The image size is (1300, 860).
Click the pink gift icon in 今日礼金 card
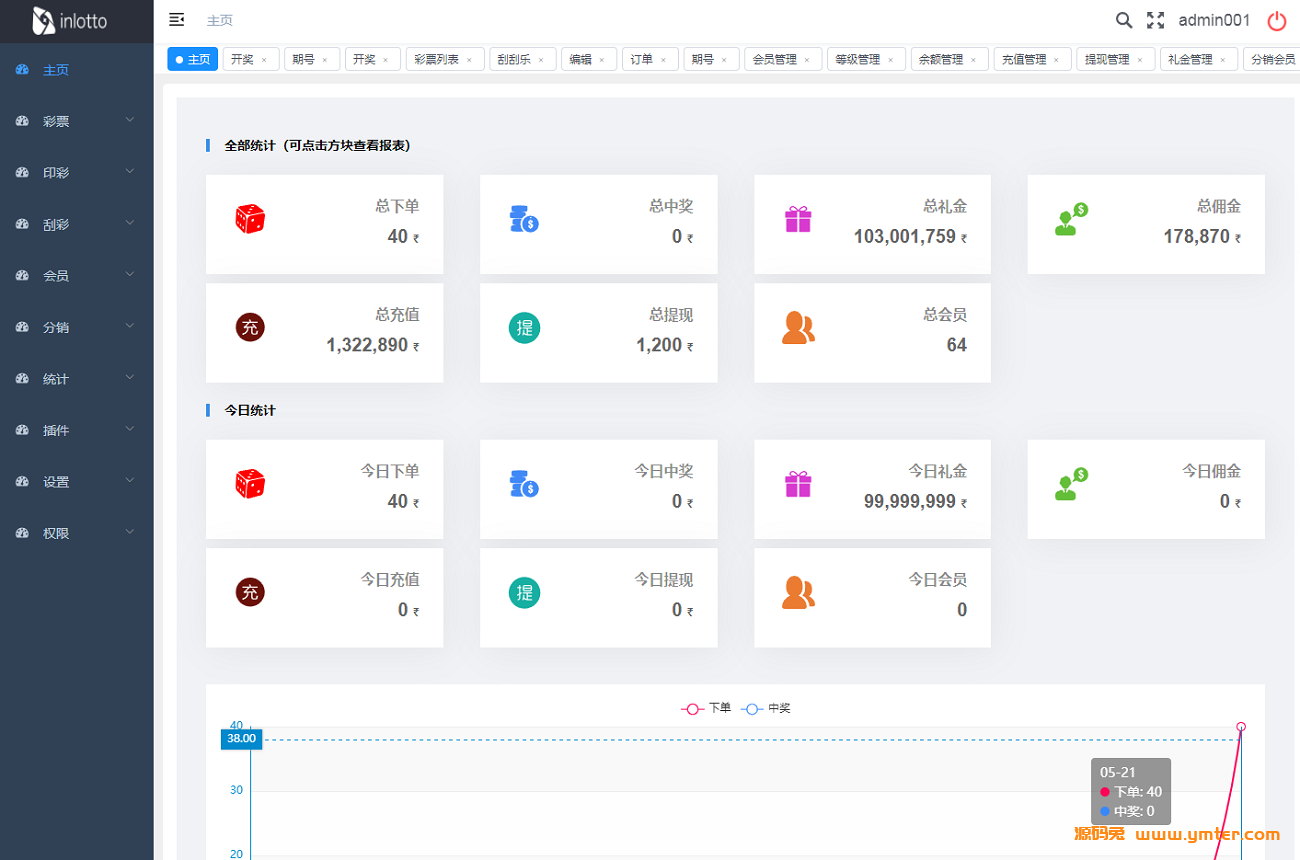[798, 484]
